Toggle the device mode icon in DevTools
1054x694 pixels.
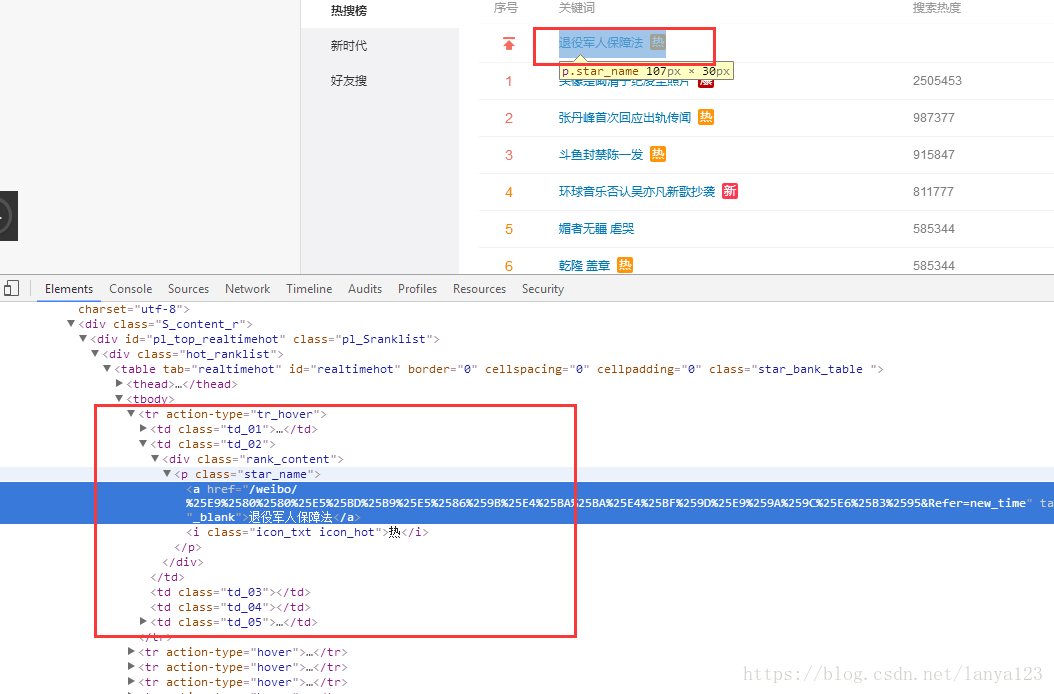coord(11,288)
